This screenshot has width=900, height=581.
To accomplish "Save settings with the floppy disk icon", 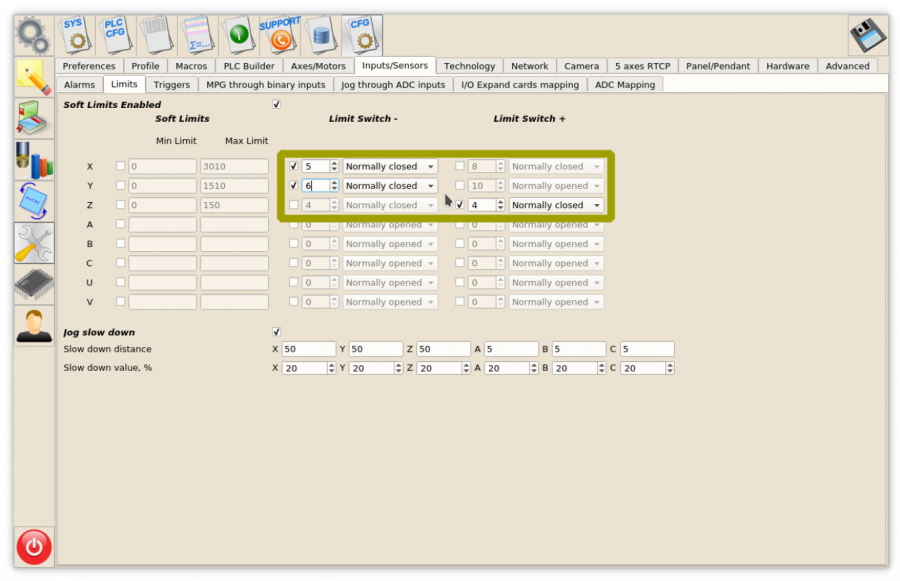I will [867, 36].
